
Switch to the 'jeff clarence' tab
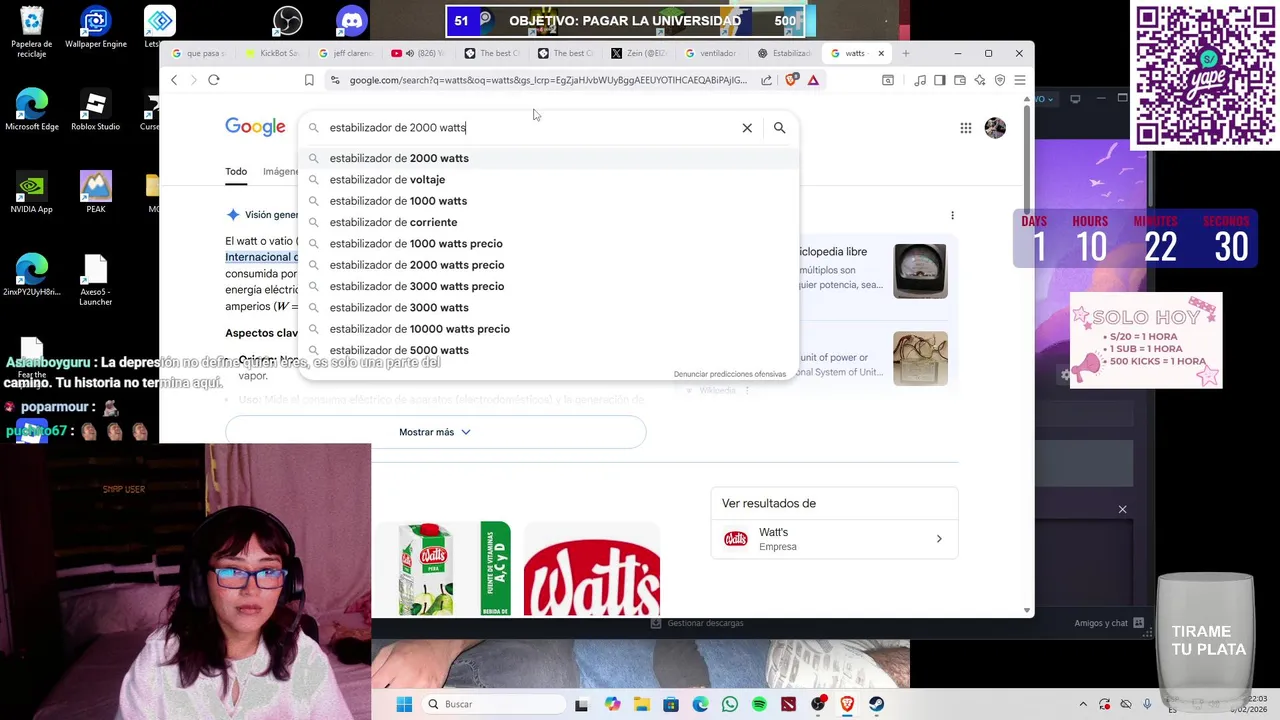click(347, 53)
